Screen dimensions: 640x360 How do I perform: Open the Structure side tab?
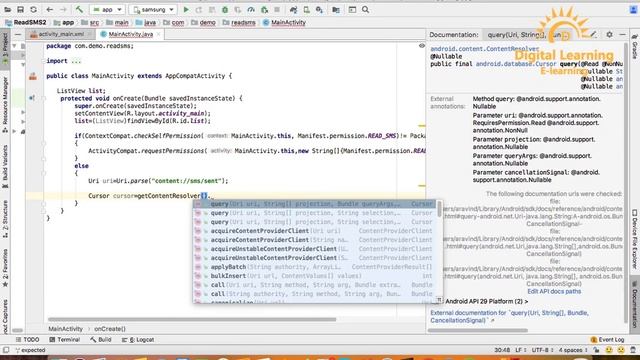point(5,219)
